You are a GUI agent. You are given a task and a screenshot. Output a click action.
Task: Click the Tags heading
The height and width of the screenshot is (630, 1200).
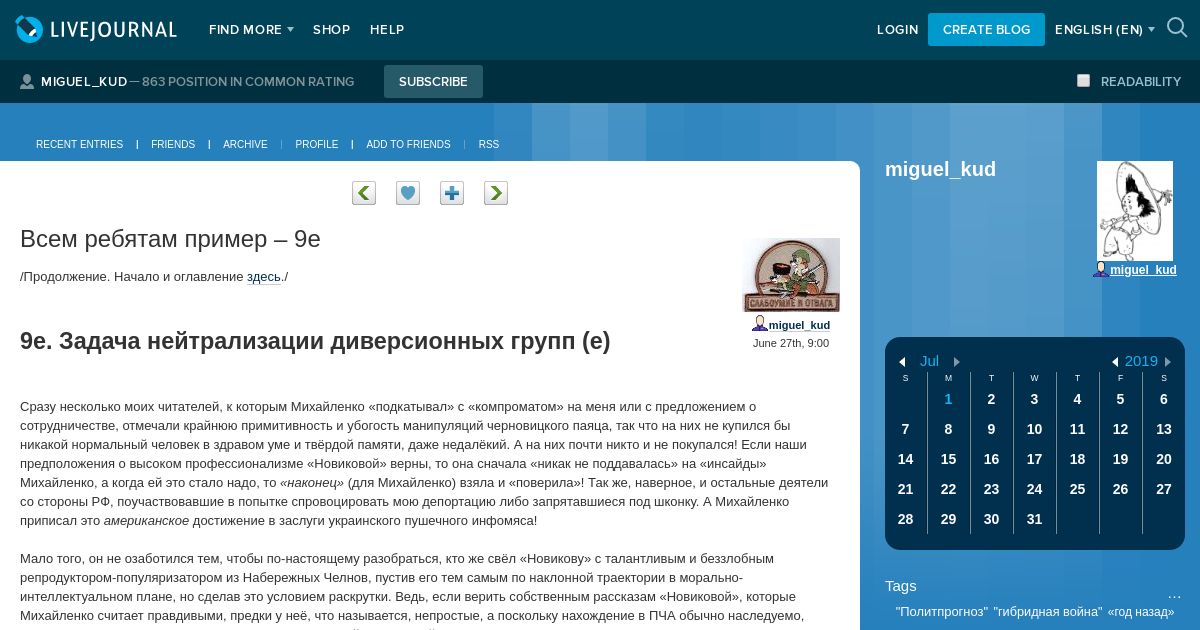click(x=901, y=586)
